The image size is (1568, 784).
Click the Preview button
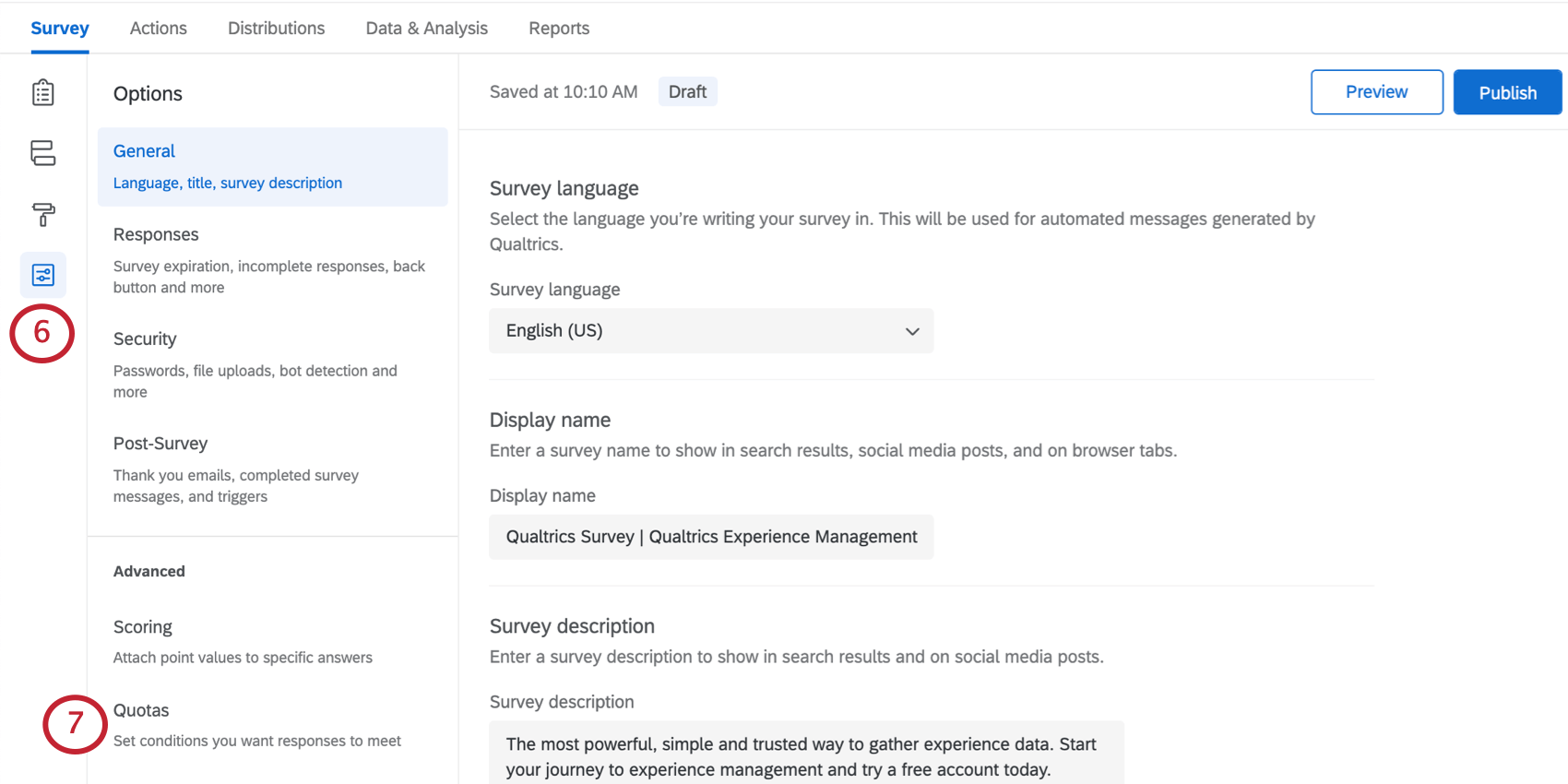(1377, 92)
